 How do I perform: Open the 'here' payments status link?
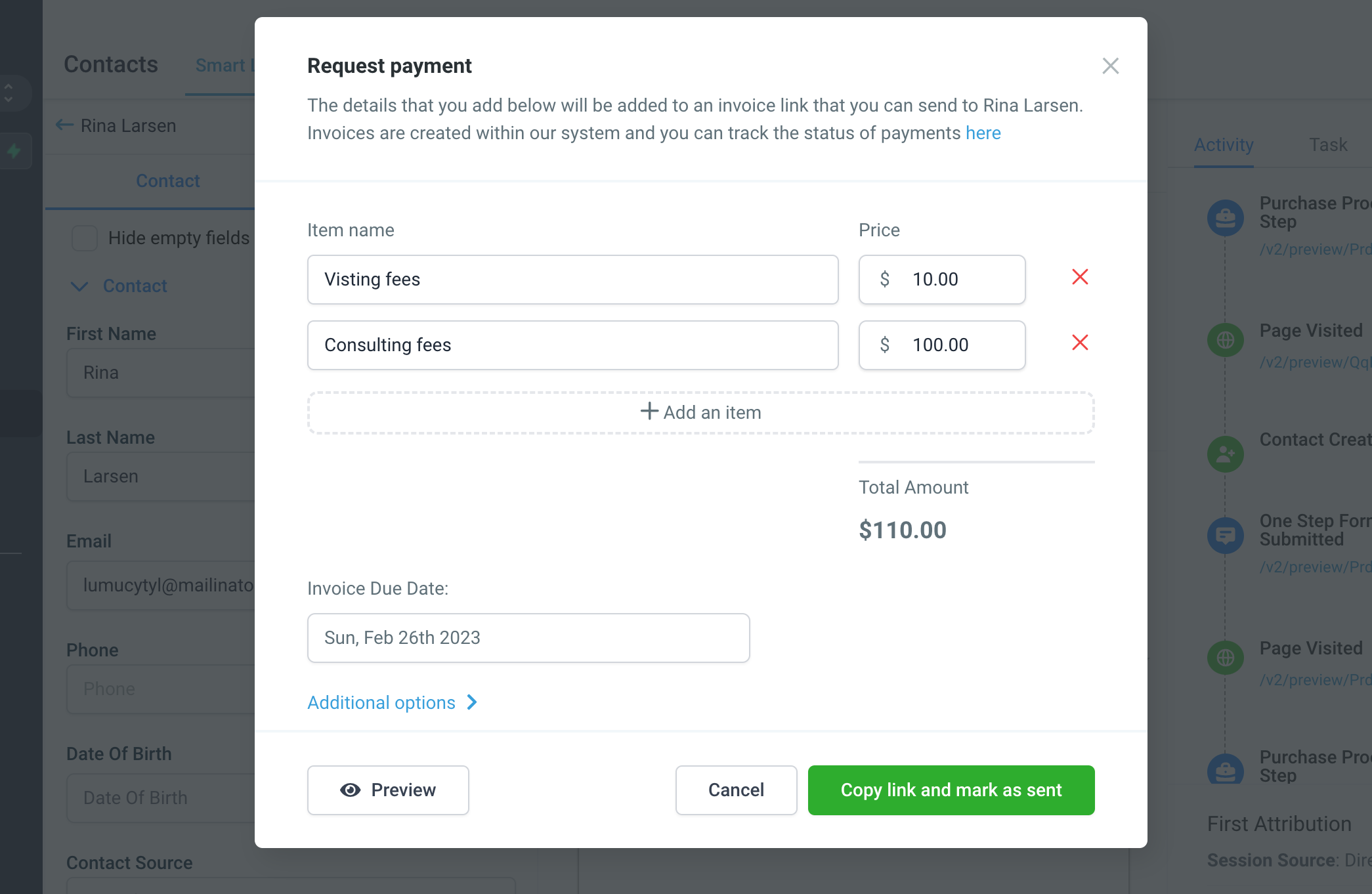983,133
